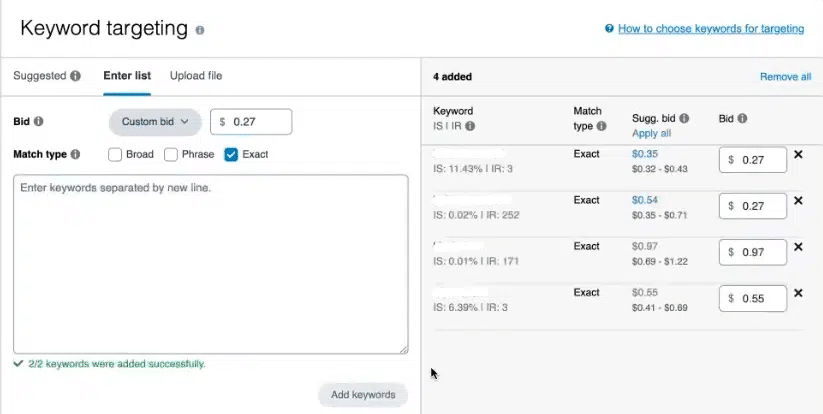The height and width of the screenshot is (414, 823).
Task: Click the Match type info icon above the checkboxes
Action: coord(76,155)
